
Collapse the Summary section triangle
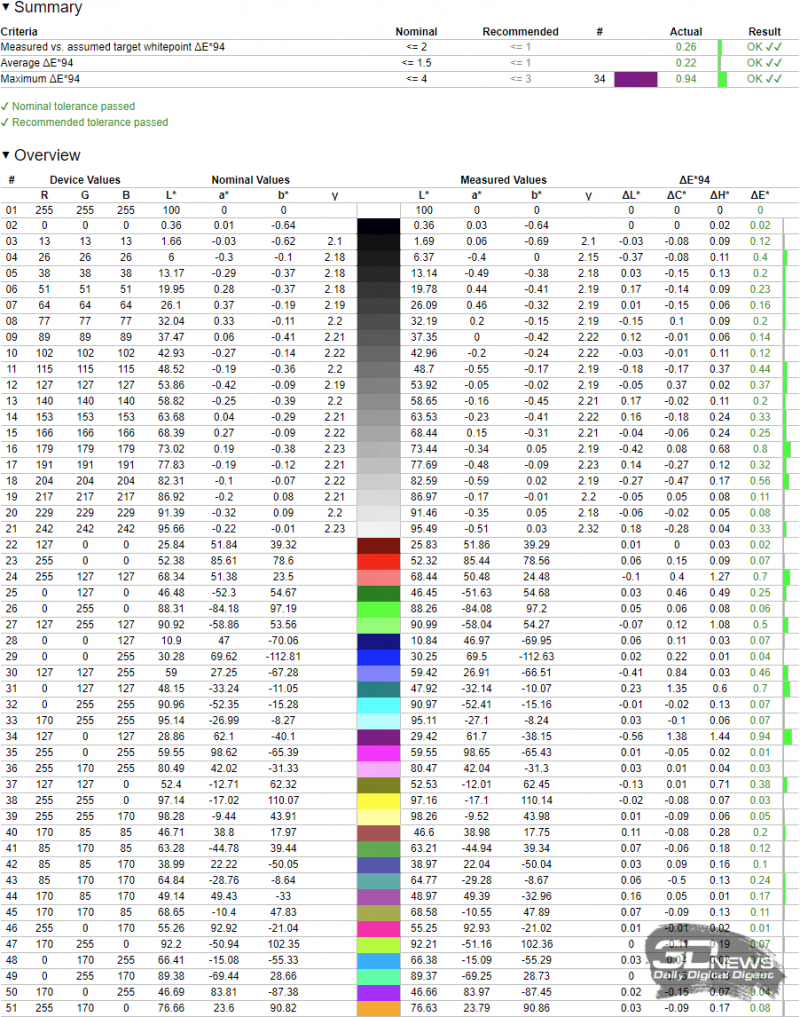[6, 8]
